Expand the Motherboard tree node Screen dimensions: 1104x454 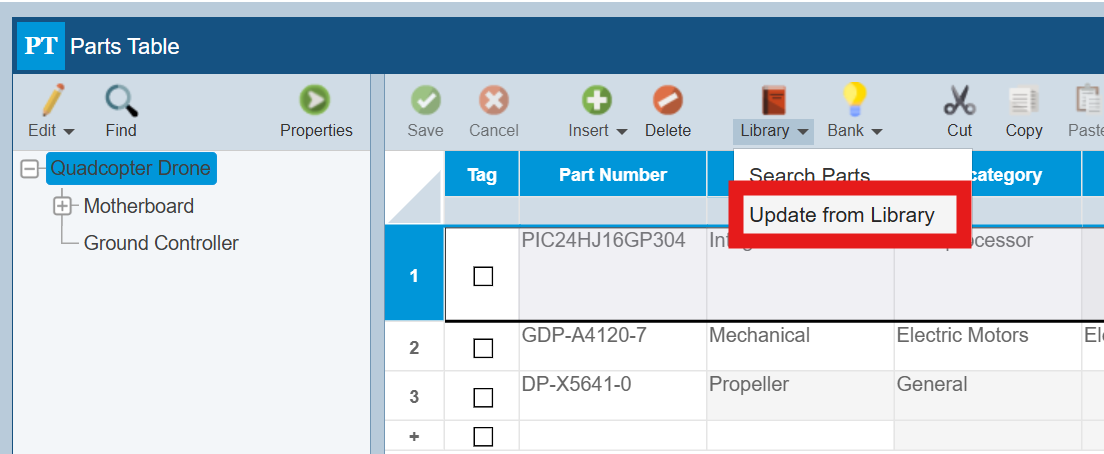click(x=63, y=206)
